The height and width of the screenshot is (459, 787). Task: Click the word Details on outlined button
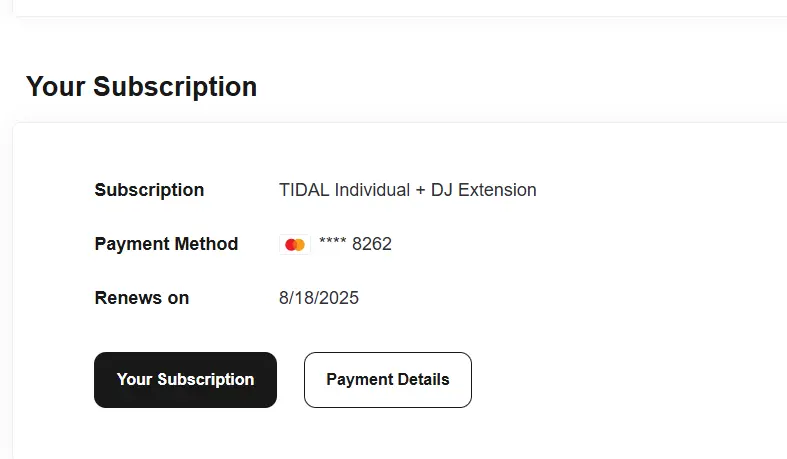click(x=423, y=379)
